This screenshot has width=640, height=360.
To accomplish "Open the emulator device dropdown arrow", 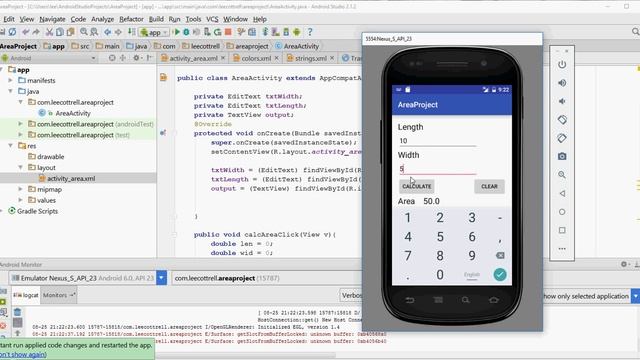I will pyautogui.click(x=161, y=278).
